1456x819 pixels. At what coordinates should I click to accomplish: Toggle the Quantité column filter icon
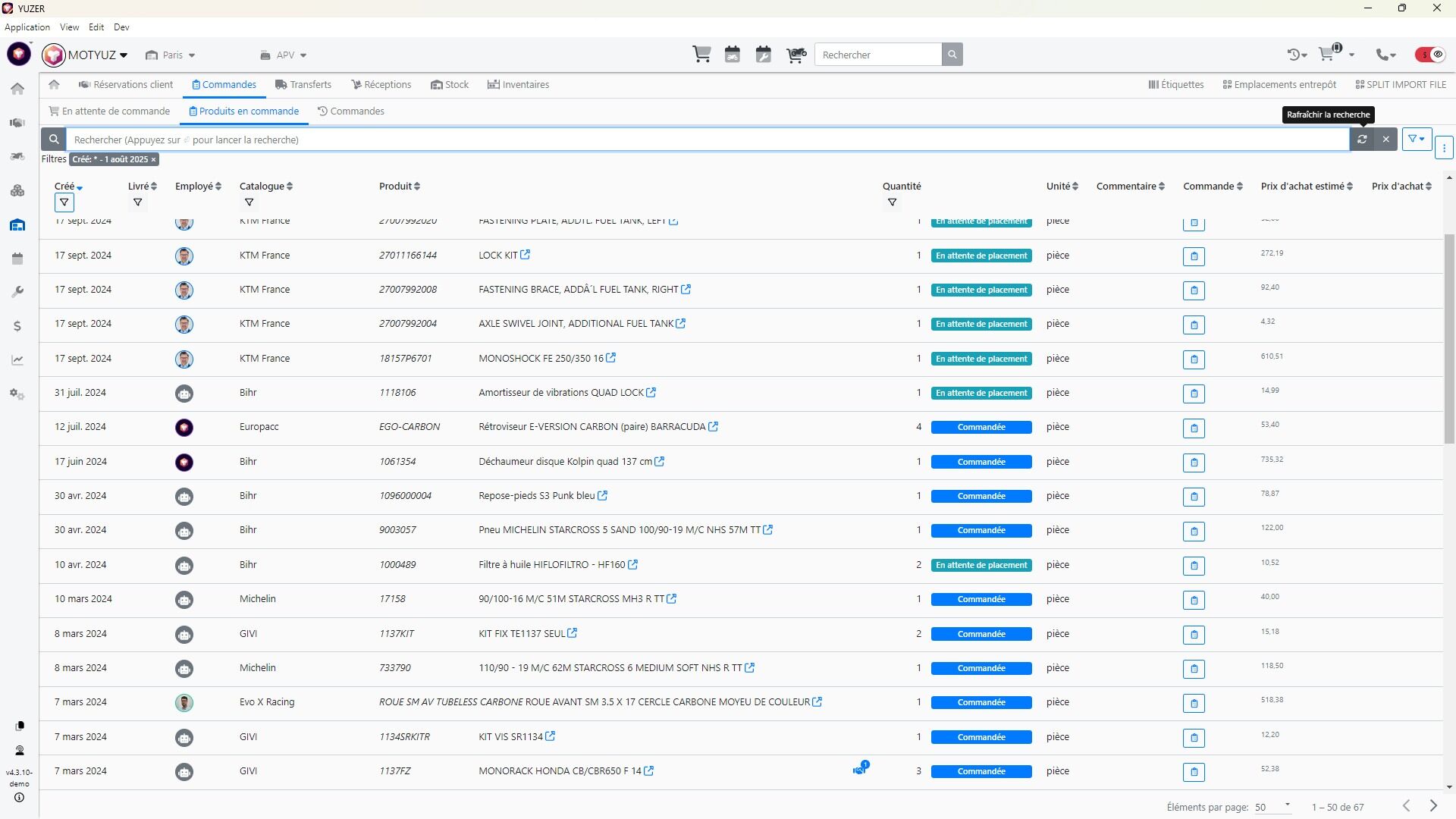tap(892, 202)
